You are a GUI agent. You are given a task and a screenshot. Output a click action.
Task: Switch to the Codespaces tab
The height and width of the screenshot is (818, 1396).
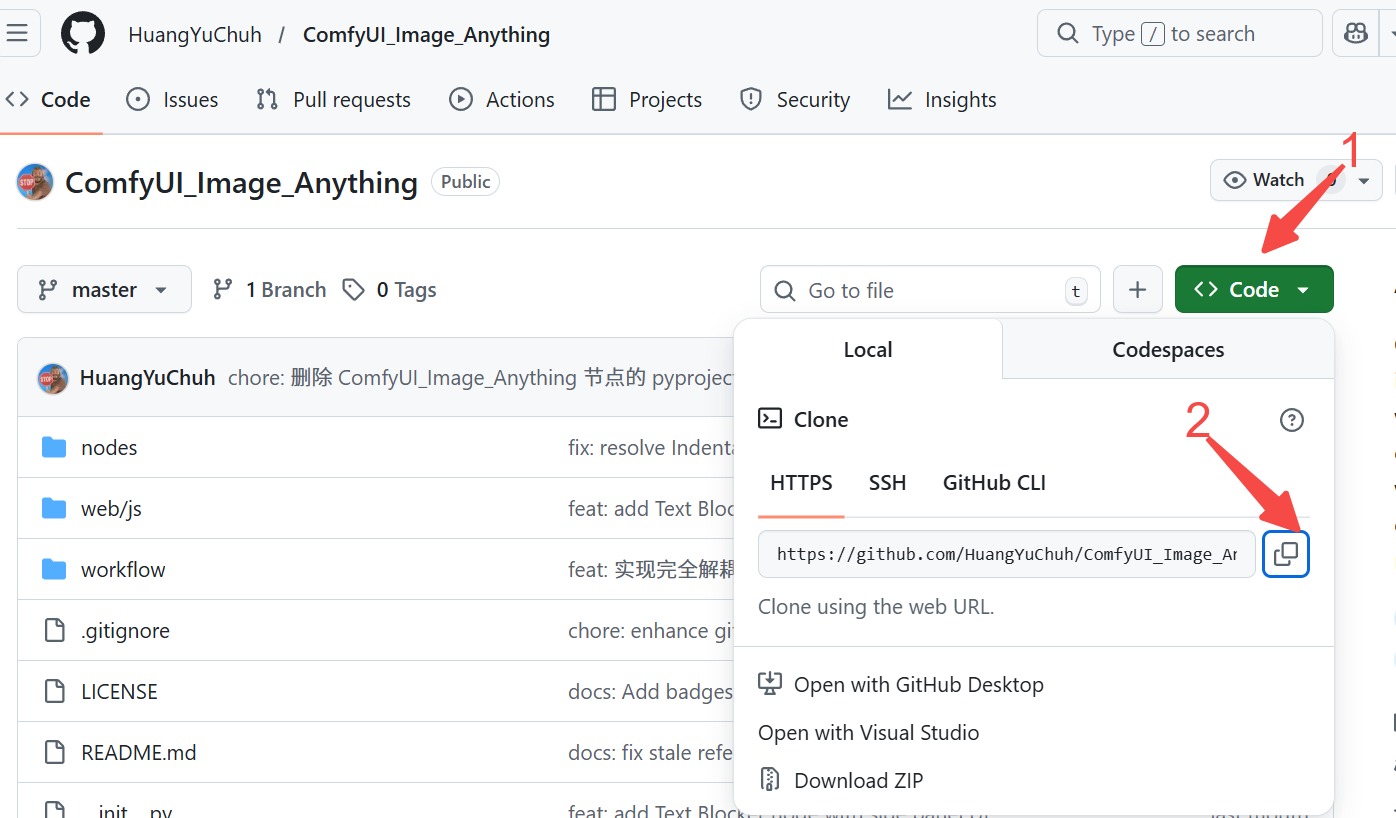coord(1168,349)
